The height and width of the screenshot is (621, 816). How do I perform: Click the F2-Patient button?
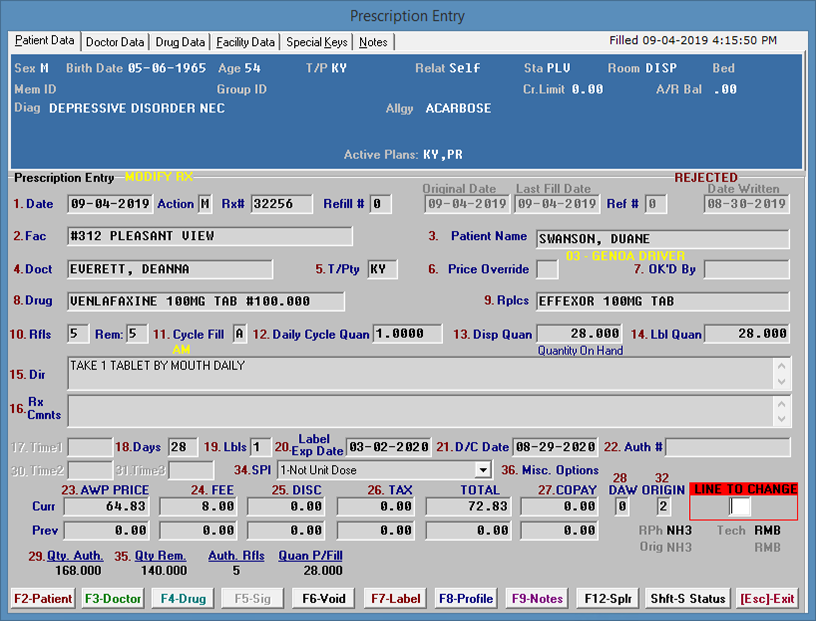(x=41, y=598)
